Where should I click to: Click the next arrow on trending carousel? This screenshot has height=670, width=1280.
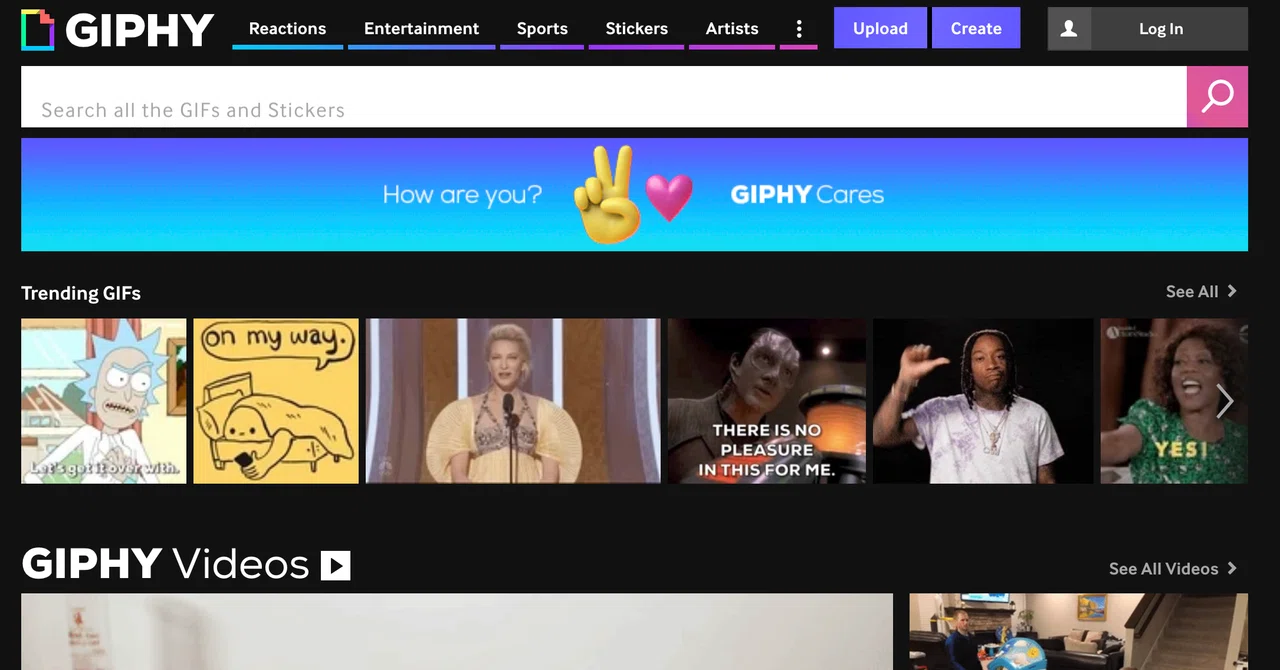click(1225, 401)
